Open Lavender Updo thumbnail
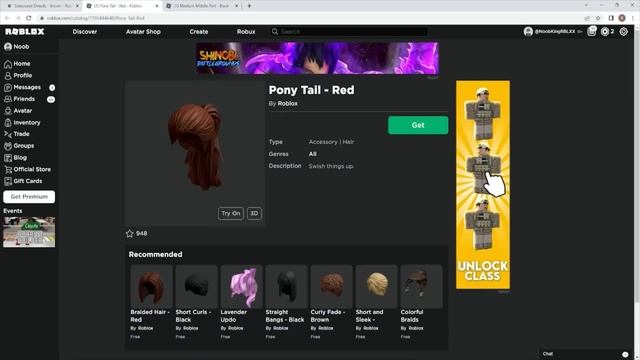 (241, 287)
